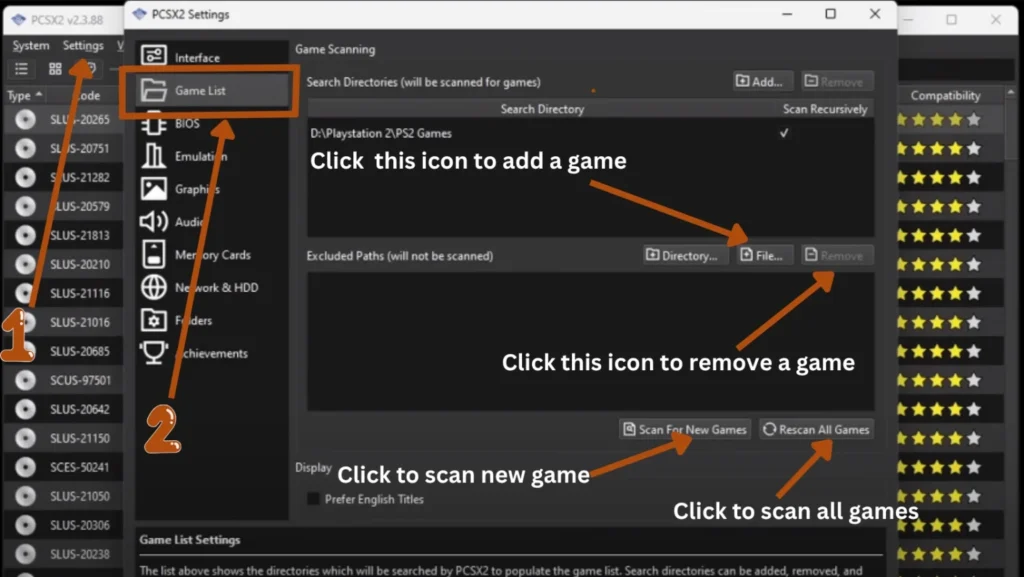Maximize the PCSX2 Settings window

coord(830,14)
